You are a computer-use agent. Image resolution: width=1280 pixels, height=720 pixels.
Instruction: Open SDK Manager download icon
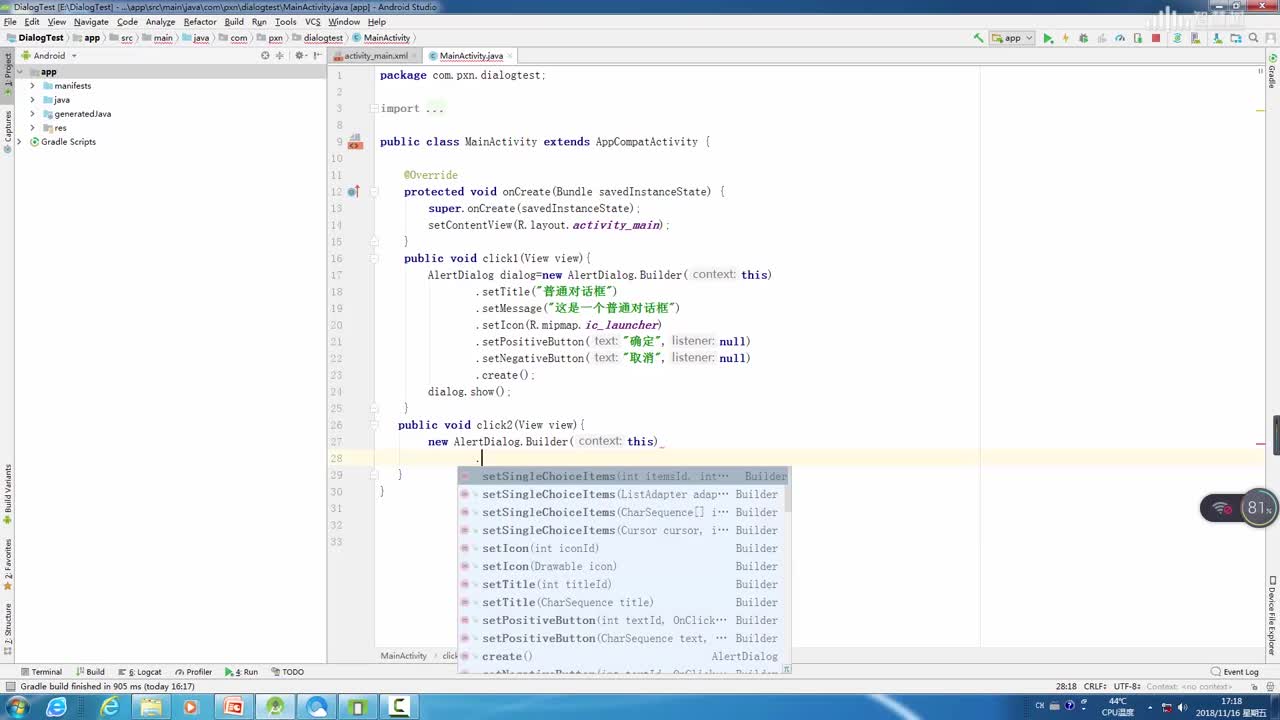coord(1216,38)
